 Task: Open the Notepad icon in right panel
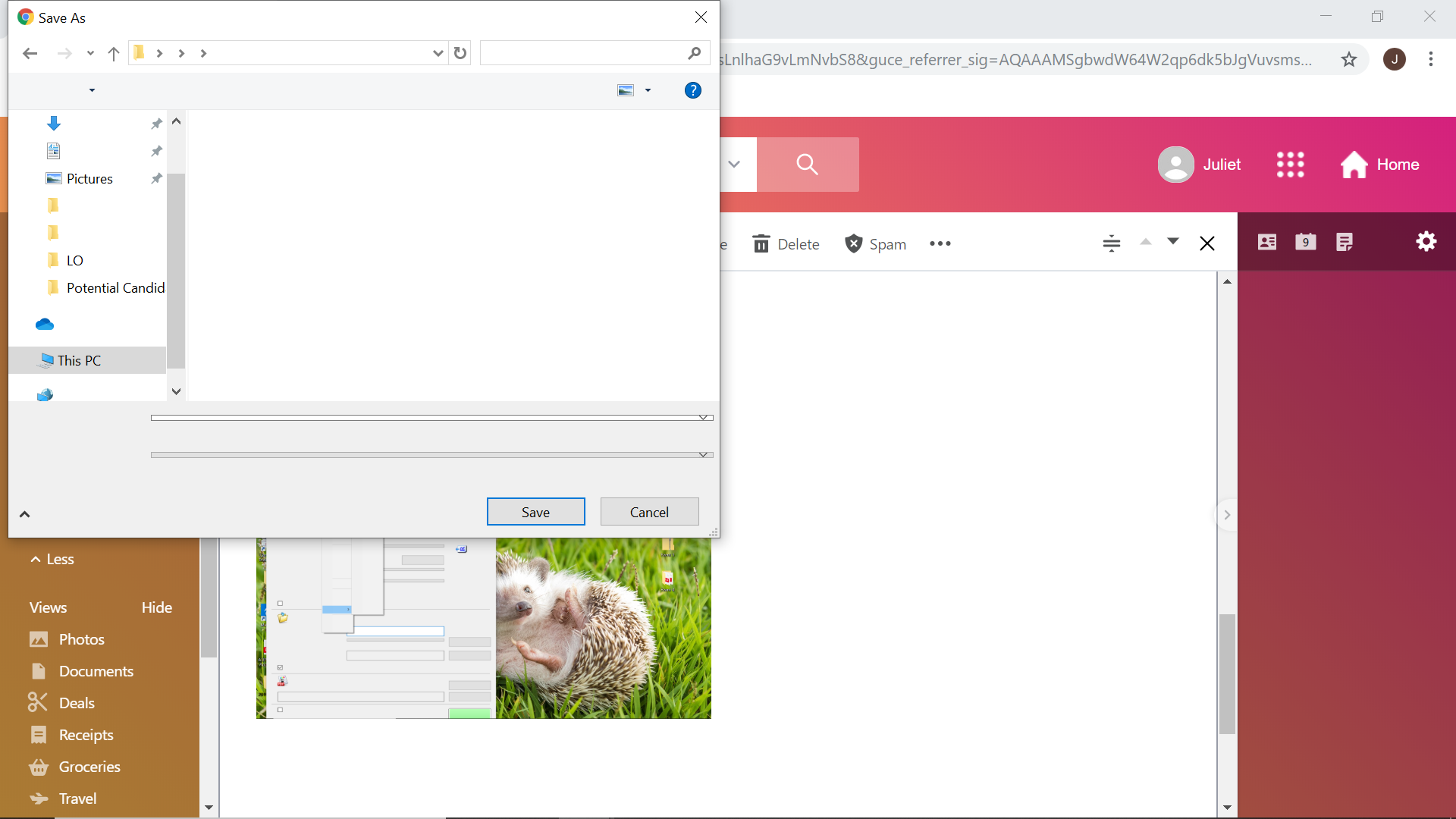[x=1345, y=242]
